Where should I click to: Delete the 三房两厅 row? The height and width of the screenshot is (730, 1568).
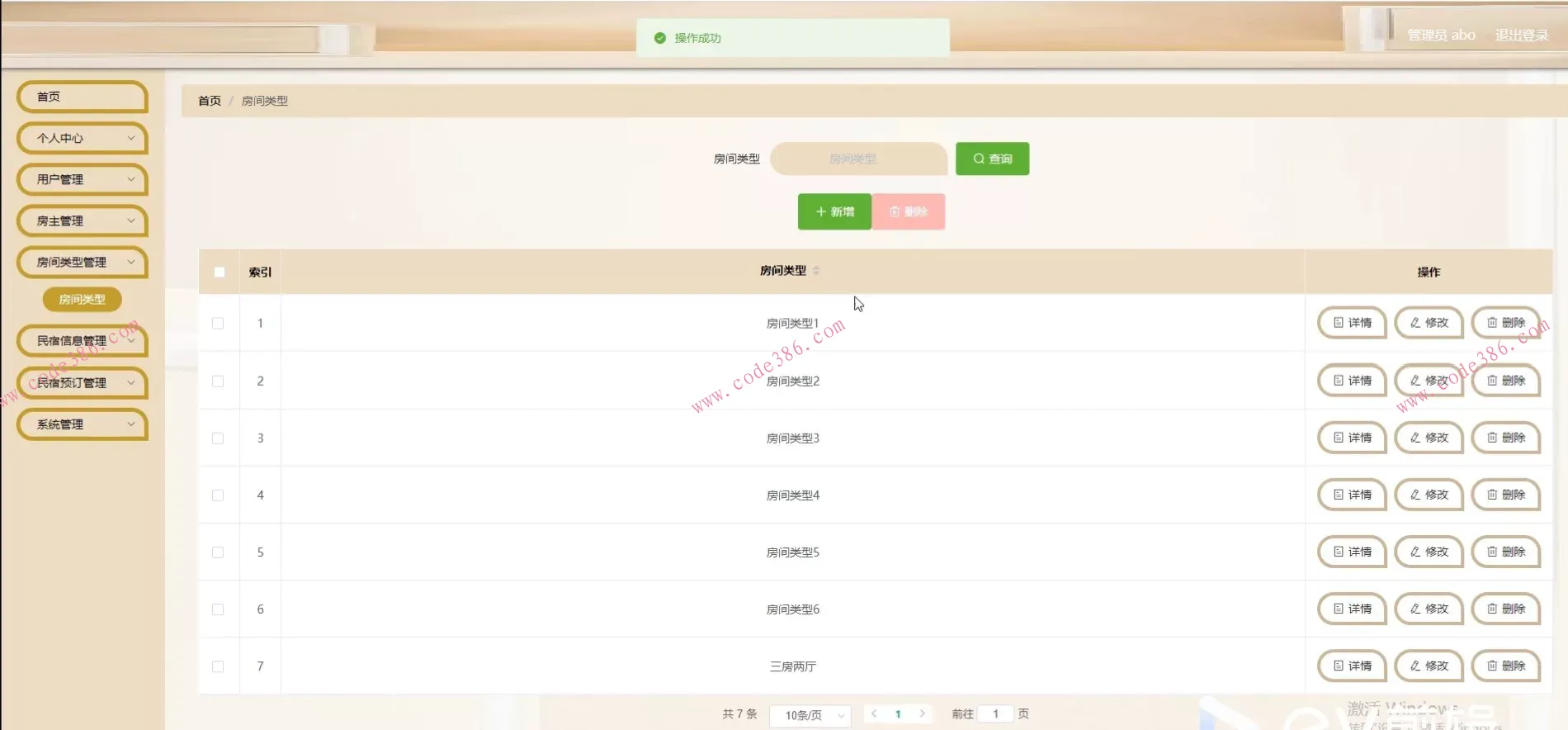click(1506, 666)
